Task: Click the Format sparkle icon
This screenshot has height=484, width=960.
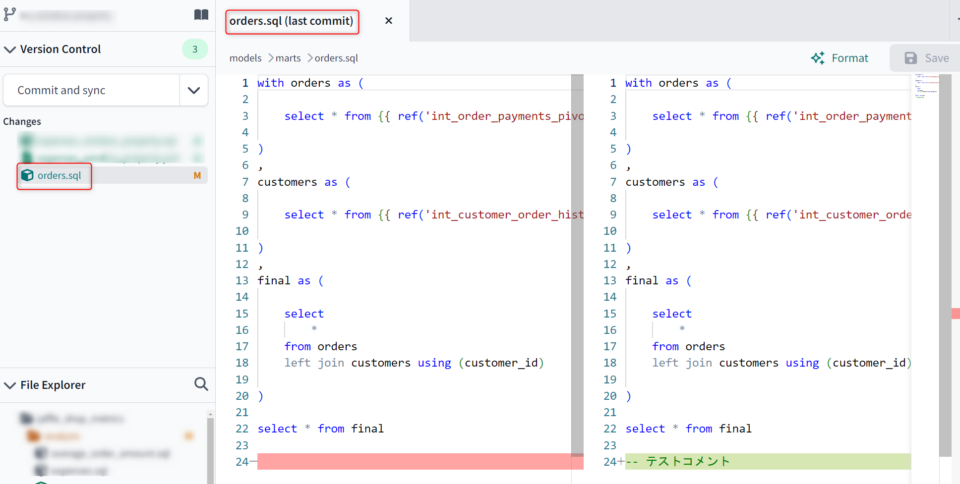Action: coord(817,58)
